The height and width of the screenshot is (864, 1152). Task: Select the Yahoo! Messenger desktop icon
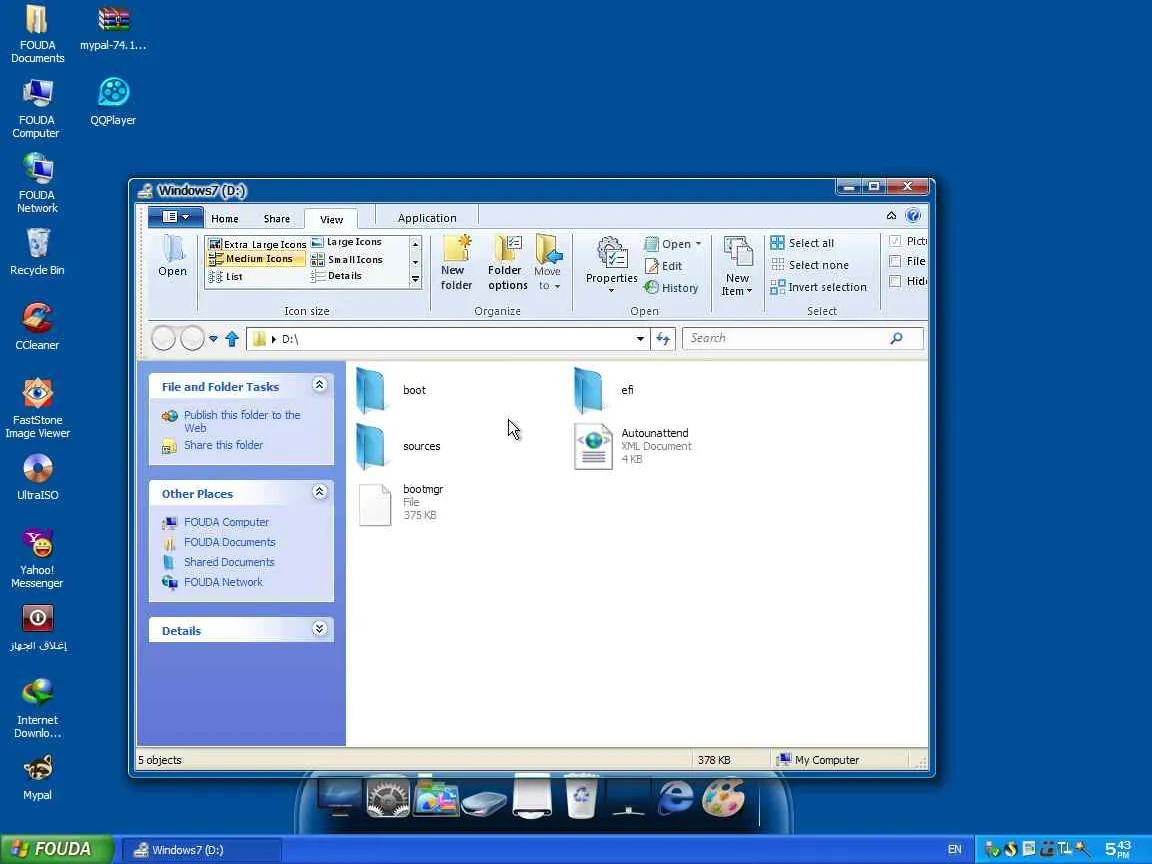(x=37, y=558)
